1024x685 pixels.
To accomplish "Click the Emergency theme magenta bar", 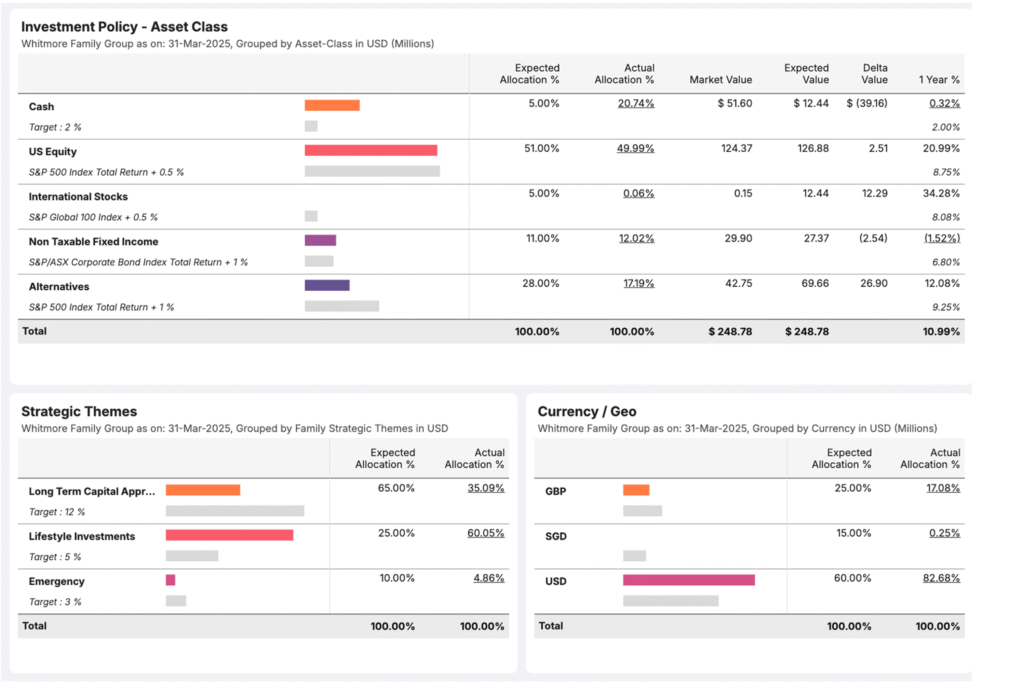I will coord(170,580).
